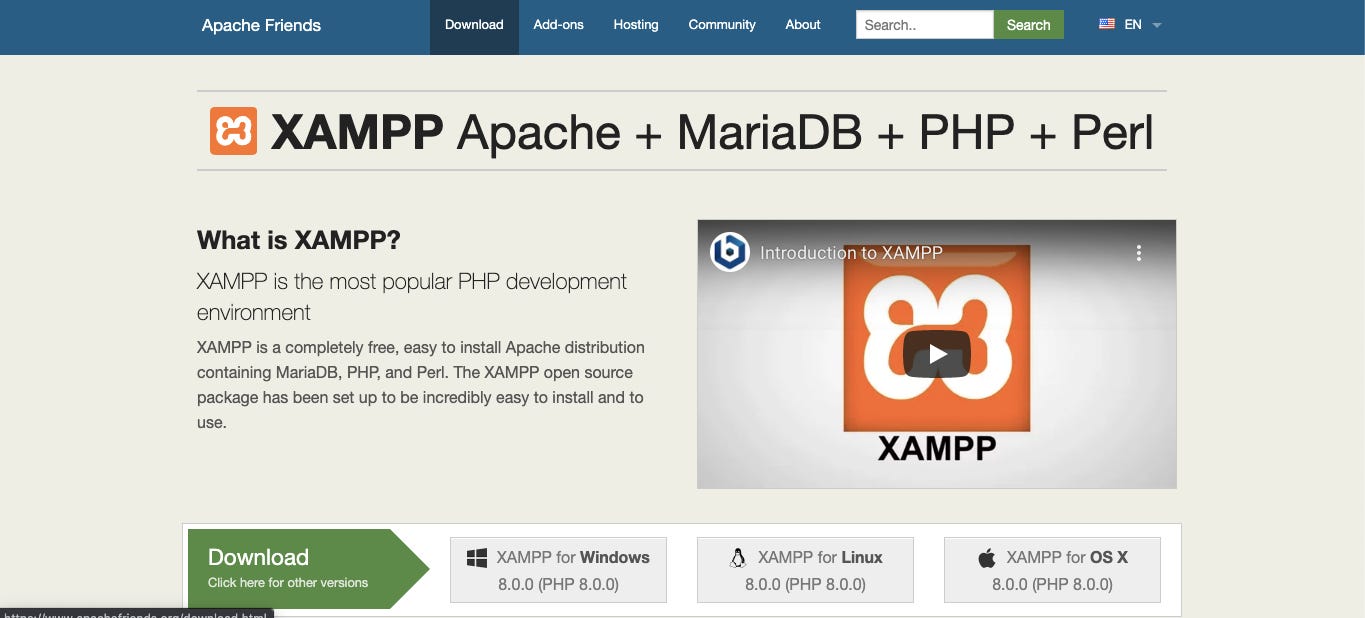This screenshot has width=1365, height=618.
Task: Click the EN language label
Action: click(1133, 25)
